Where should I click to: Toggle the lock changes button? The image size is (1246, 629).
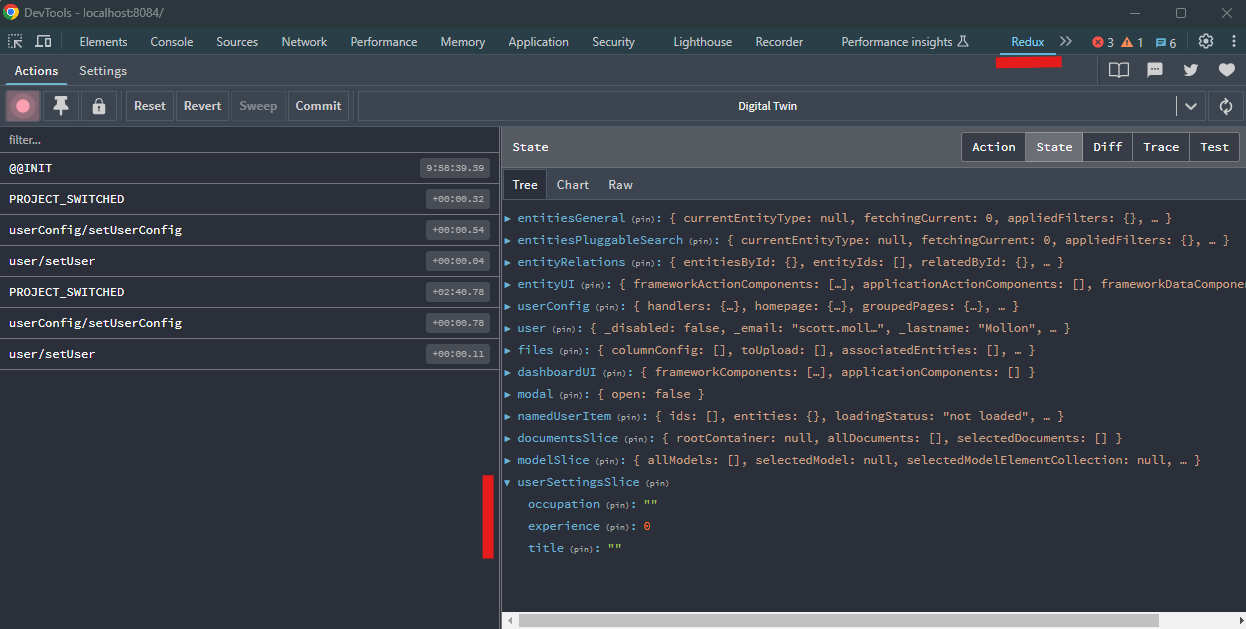(98, 106)
